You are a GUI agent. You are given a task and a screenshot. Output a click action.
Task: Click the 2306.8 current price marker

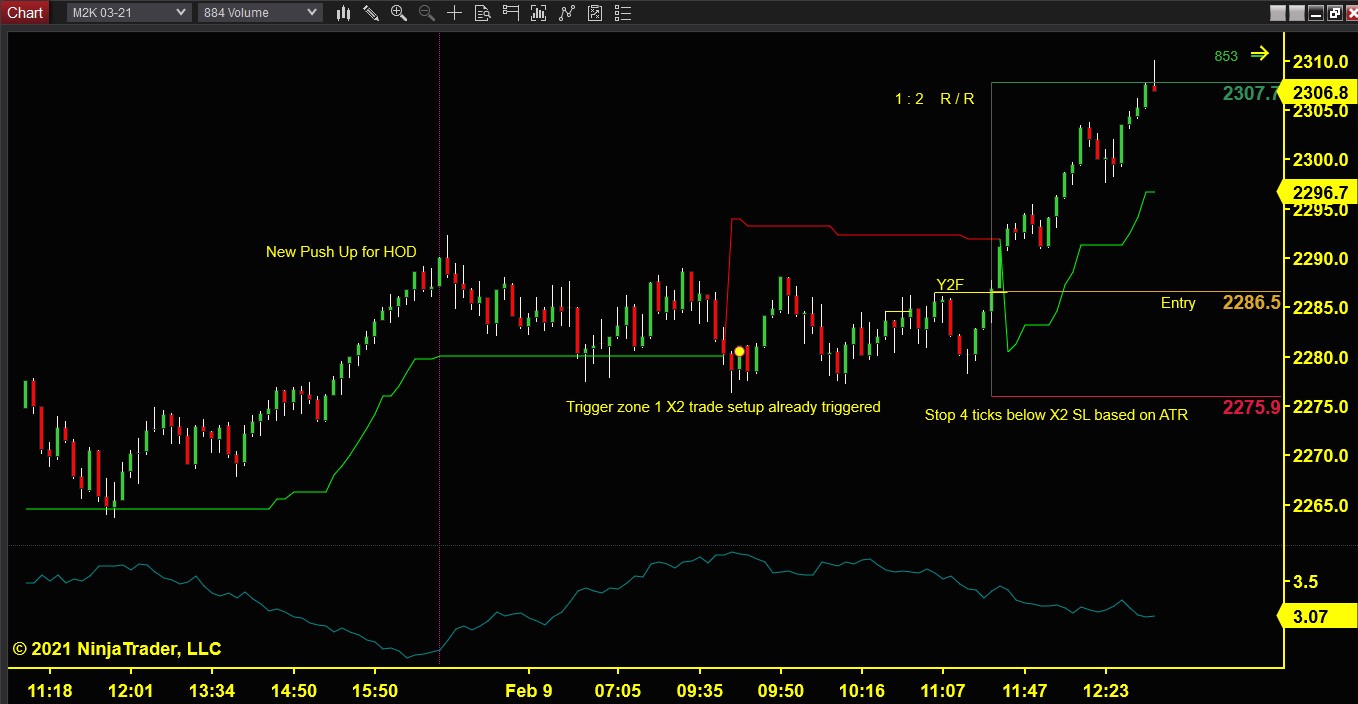(x=1319, y=92)
